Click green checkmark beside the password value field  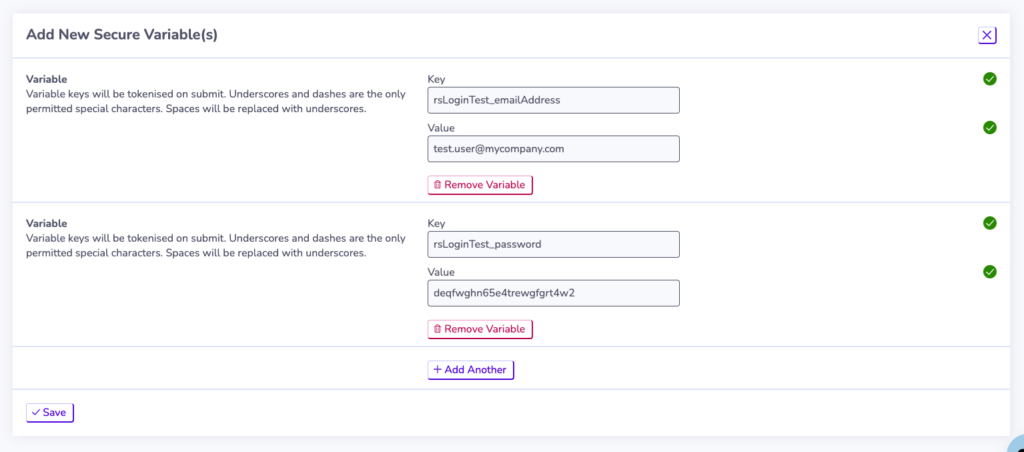989,271
